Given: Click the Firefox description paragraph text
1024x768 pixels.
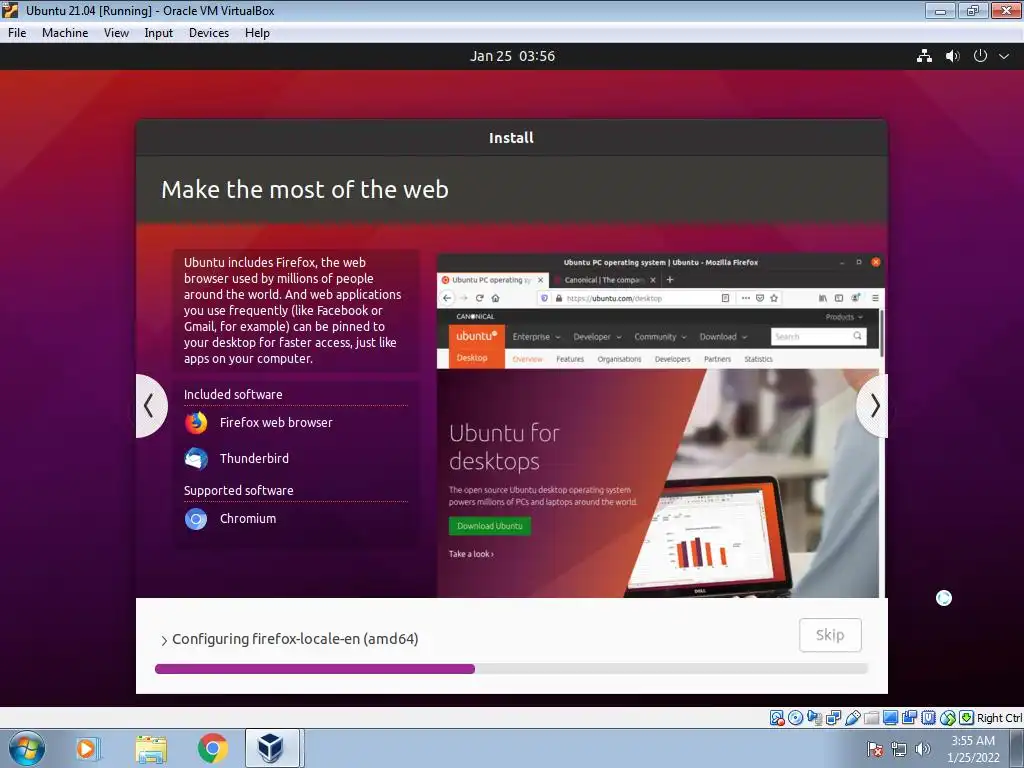Looking at the screenshot, I should point(293,310).
